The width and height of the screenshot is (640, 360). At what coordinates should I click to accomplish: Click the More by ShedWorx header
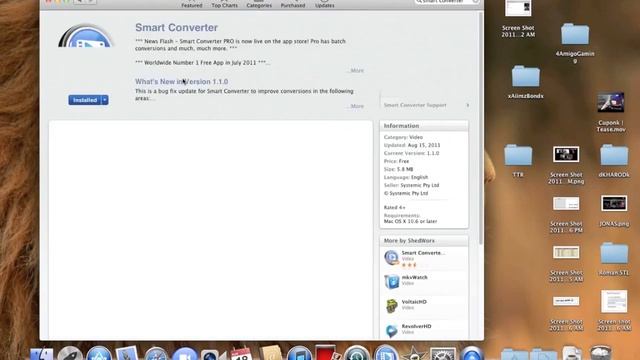(424, 241)
